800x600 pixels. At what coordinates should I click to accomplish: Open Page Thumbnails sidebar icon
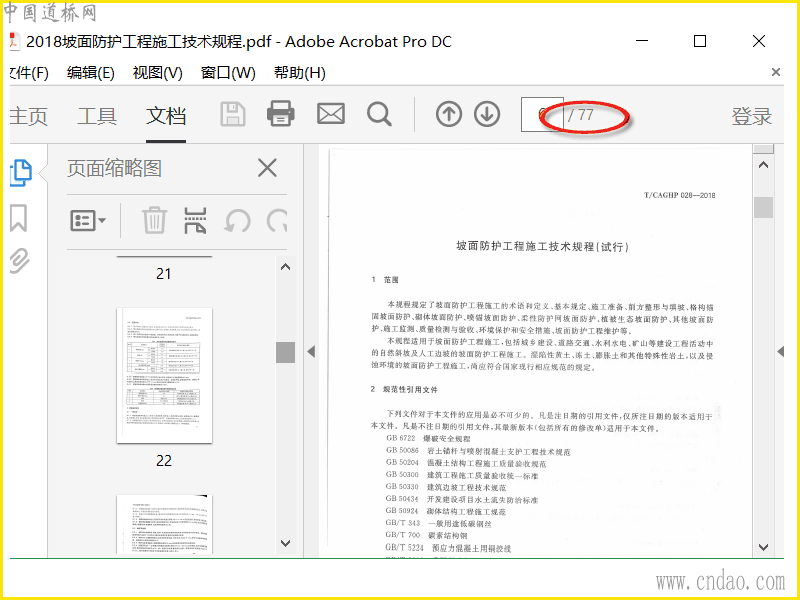(21, 173)
